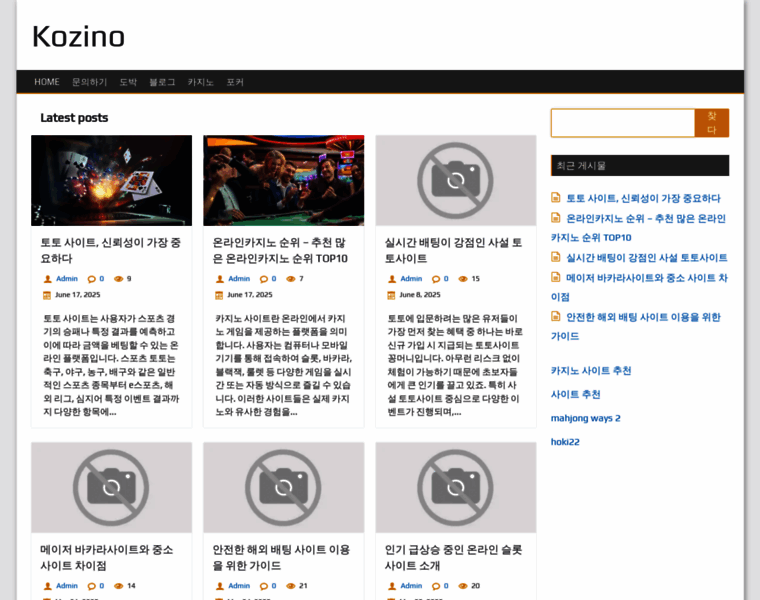This screenshot has width=760, height=600.
Task: Click calendar icon on 온라인카지노 순위 post
Action: pos(219,295)
